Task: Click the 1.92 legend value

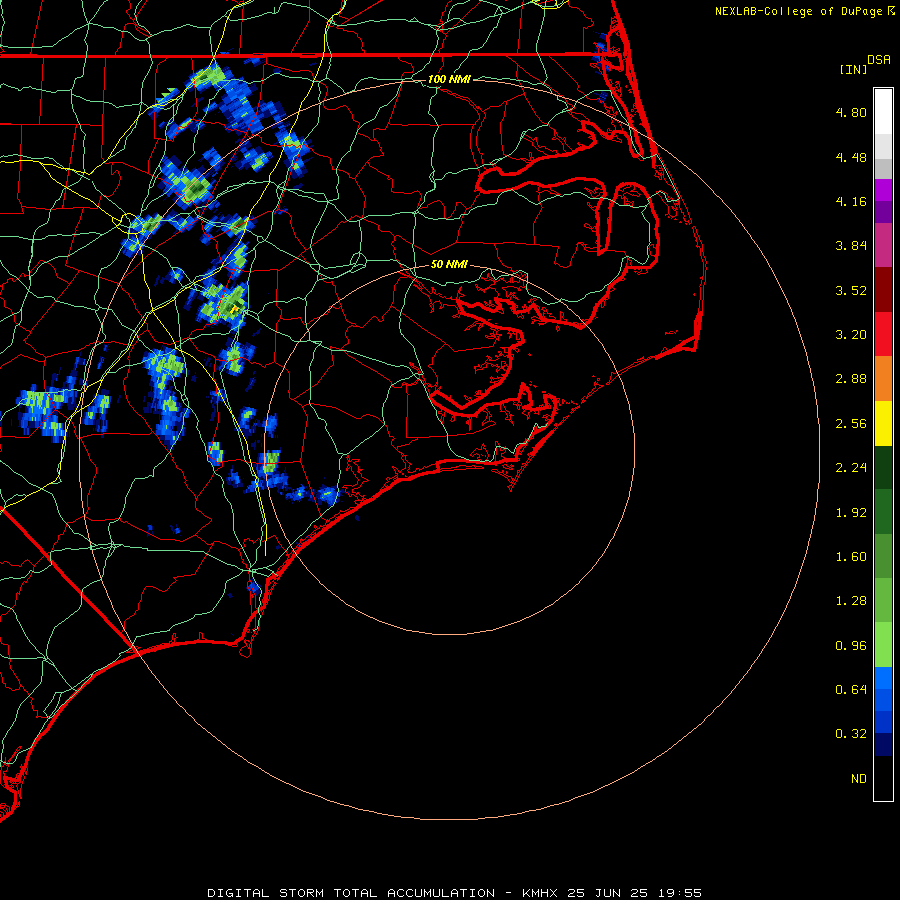Action: click(851, 513)
